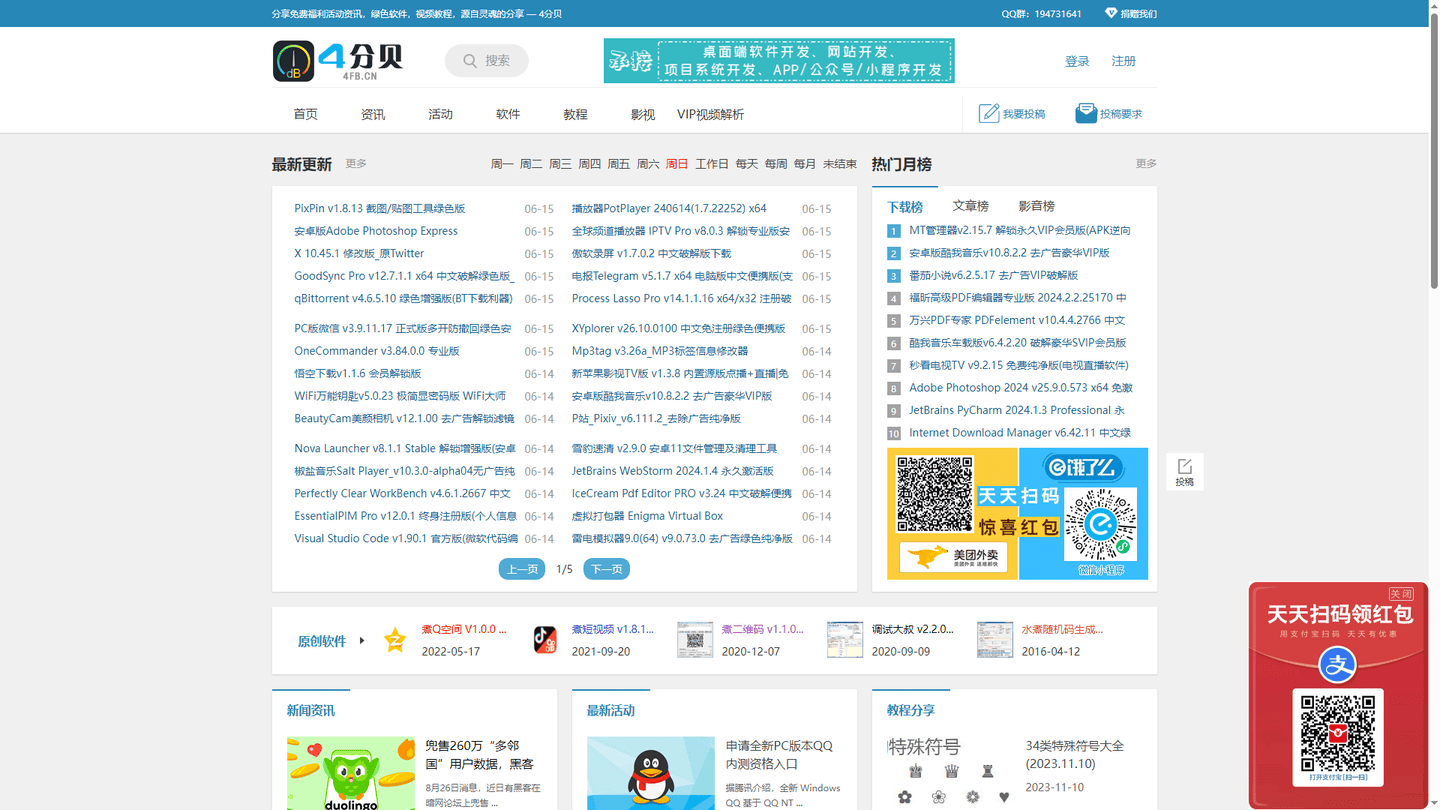Viewport: 1440px width, 810px height.
Task: Switch to the 影音榜 tab
Action: click(x=1037, y=206)
